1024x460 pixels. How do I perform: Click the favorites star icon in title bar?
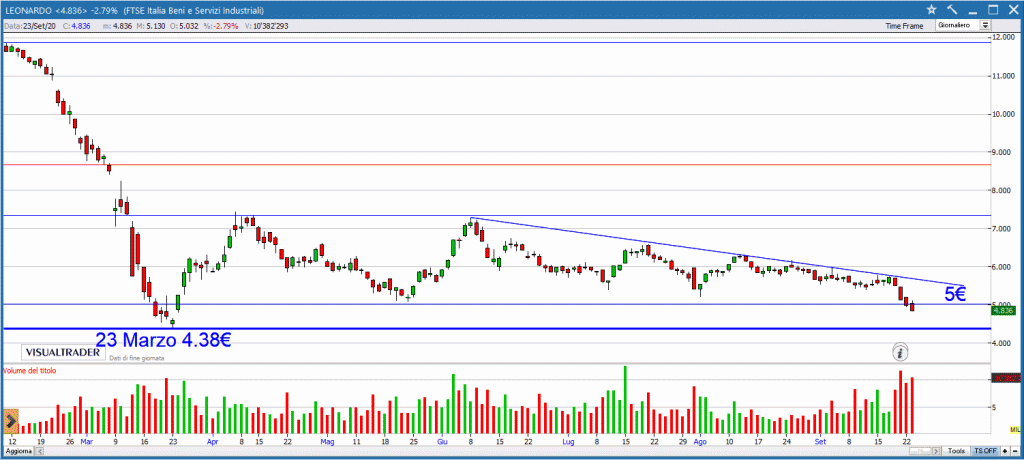pos(931,9)
